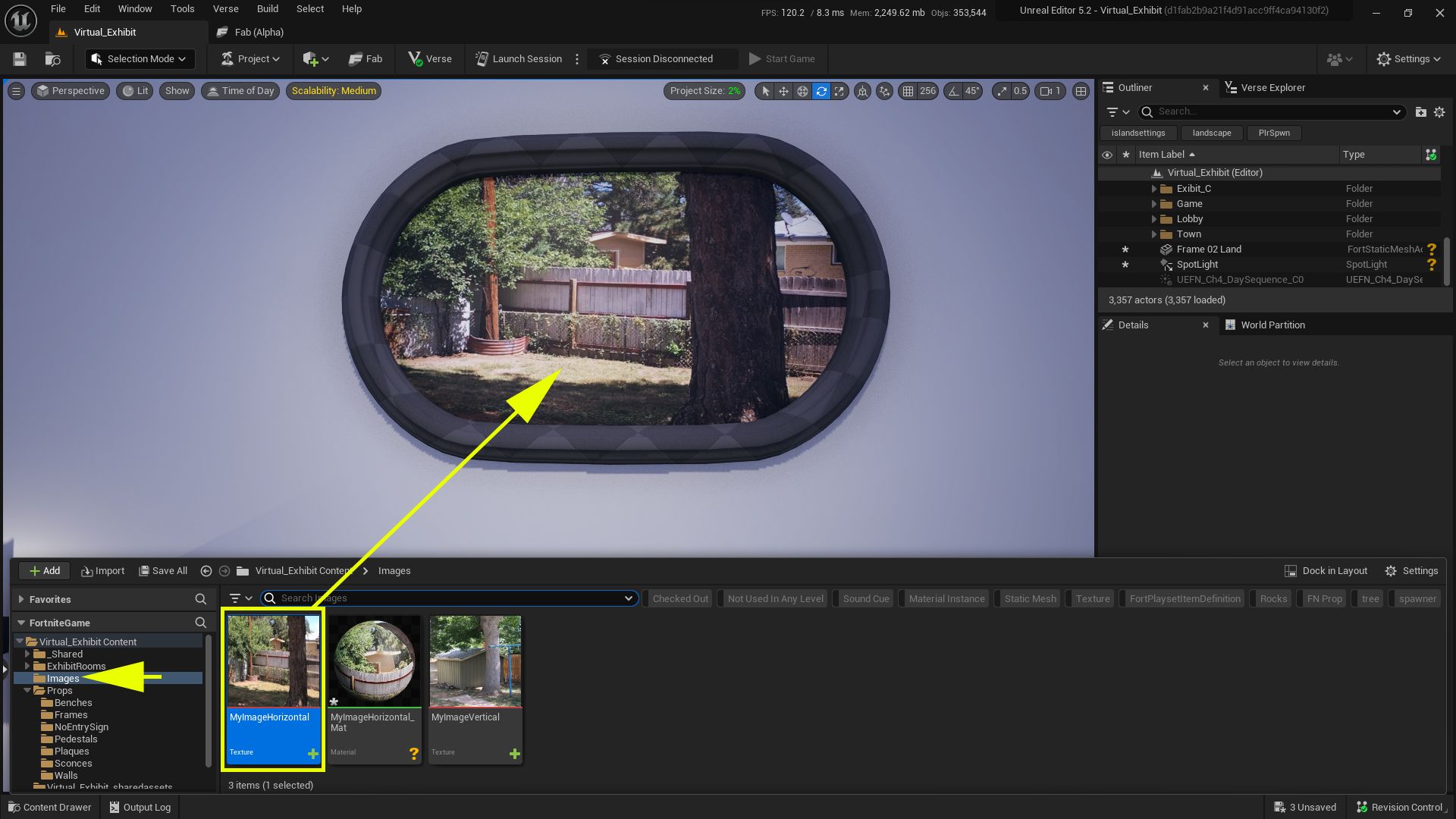Open the Verse menu
Viewport: 1456px width, 819px height.
tap(225, 9)
